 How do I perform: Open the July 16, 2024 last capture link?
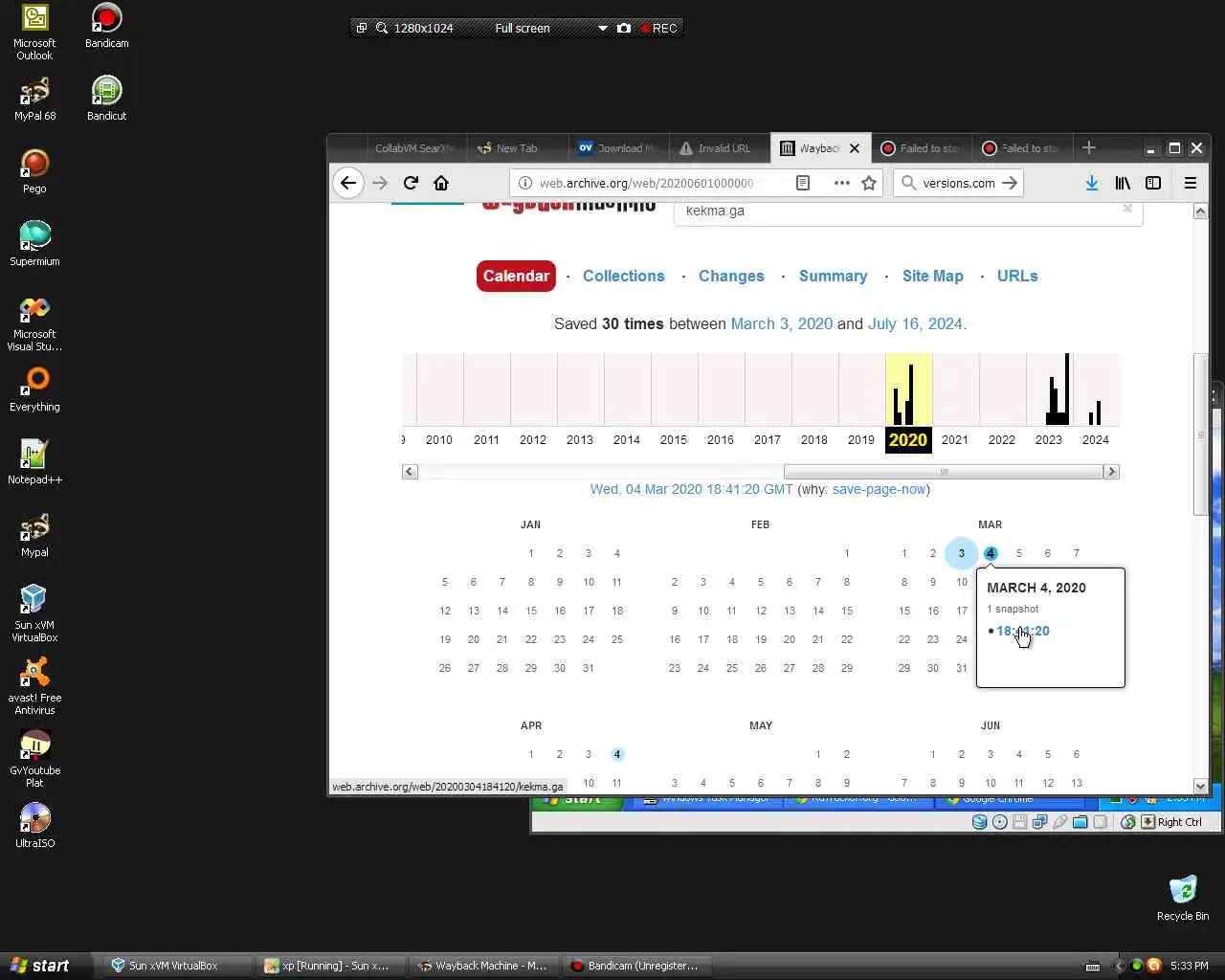(x=915, y=323)
